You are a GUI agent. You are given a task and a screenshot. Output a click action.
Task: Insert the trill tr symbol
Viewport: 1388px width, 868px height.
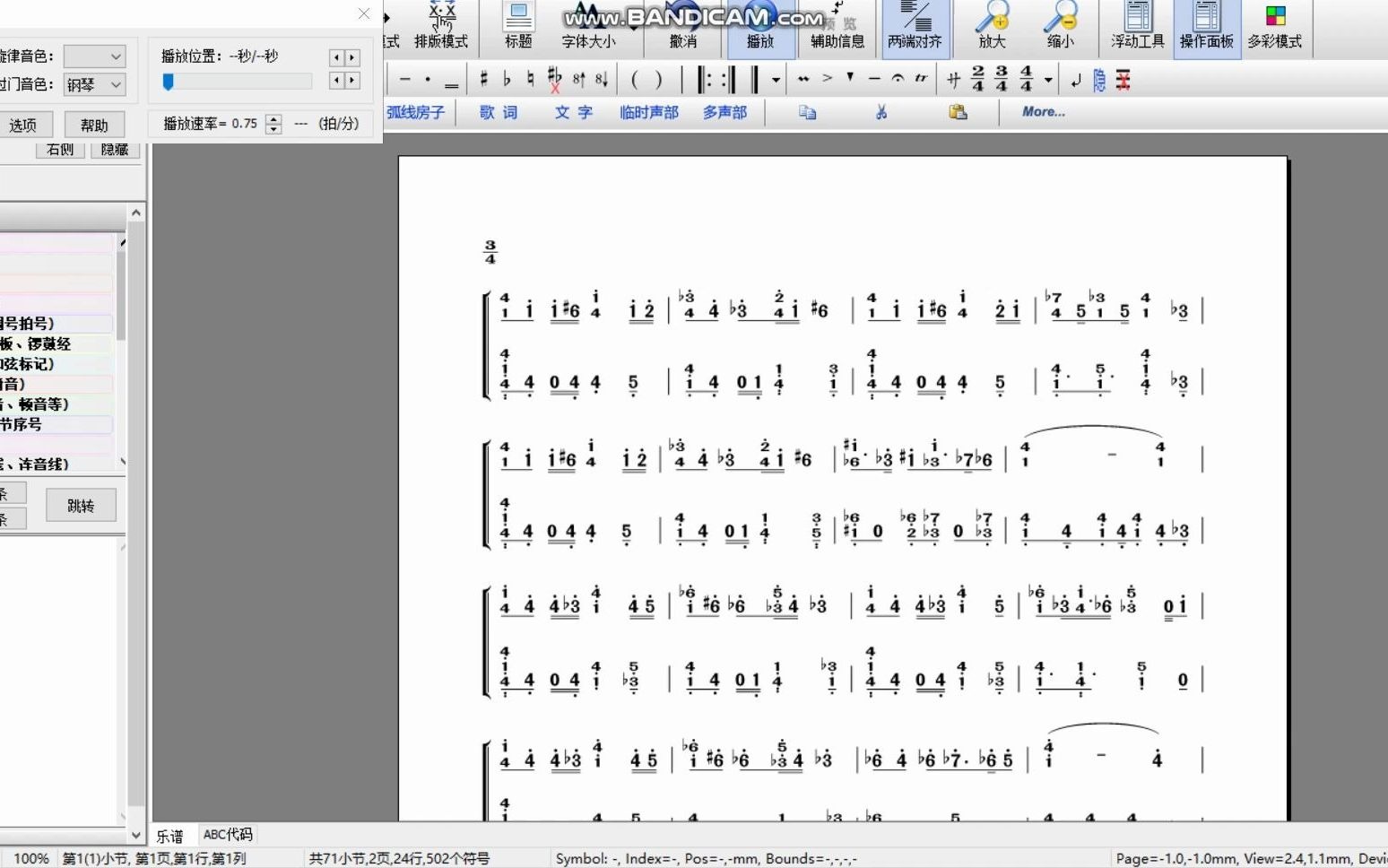pyautogui.click(x=921, y=79)
